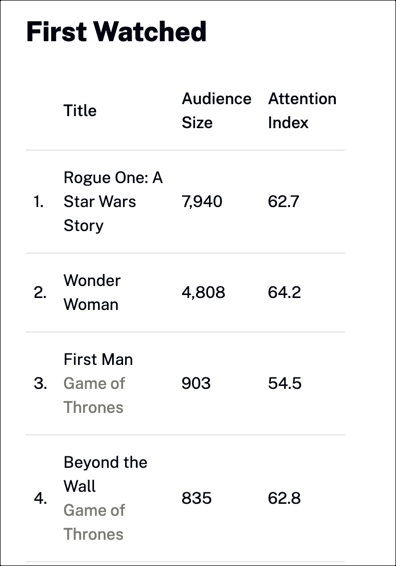The height and width of the screenshot is (566, 396).
Task: Sort by Attention Index column header
Action: click(302, 110)
